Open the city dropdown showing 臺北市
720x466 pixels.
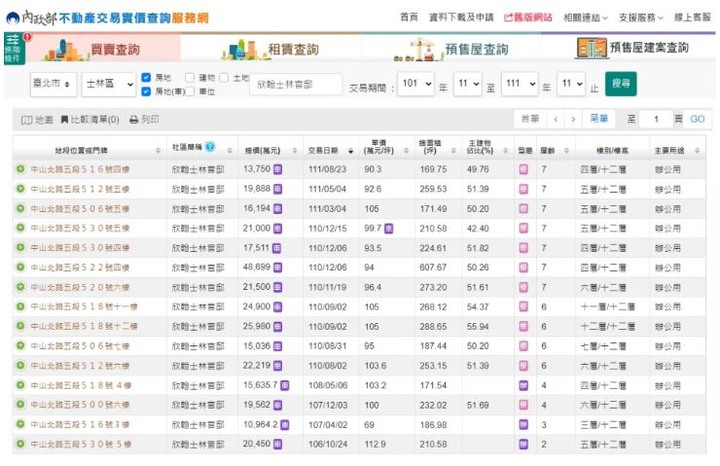pyautogui.click(x=53, y=84)
